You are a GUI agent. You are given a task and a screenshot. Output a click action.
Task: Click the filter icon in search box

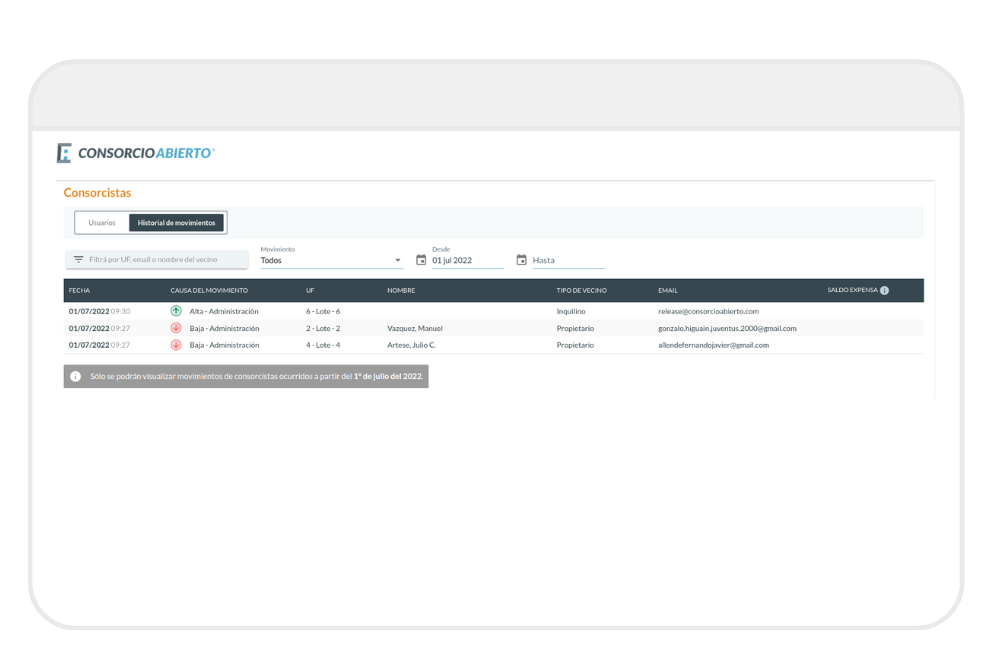(x=78, y=259)
